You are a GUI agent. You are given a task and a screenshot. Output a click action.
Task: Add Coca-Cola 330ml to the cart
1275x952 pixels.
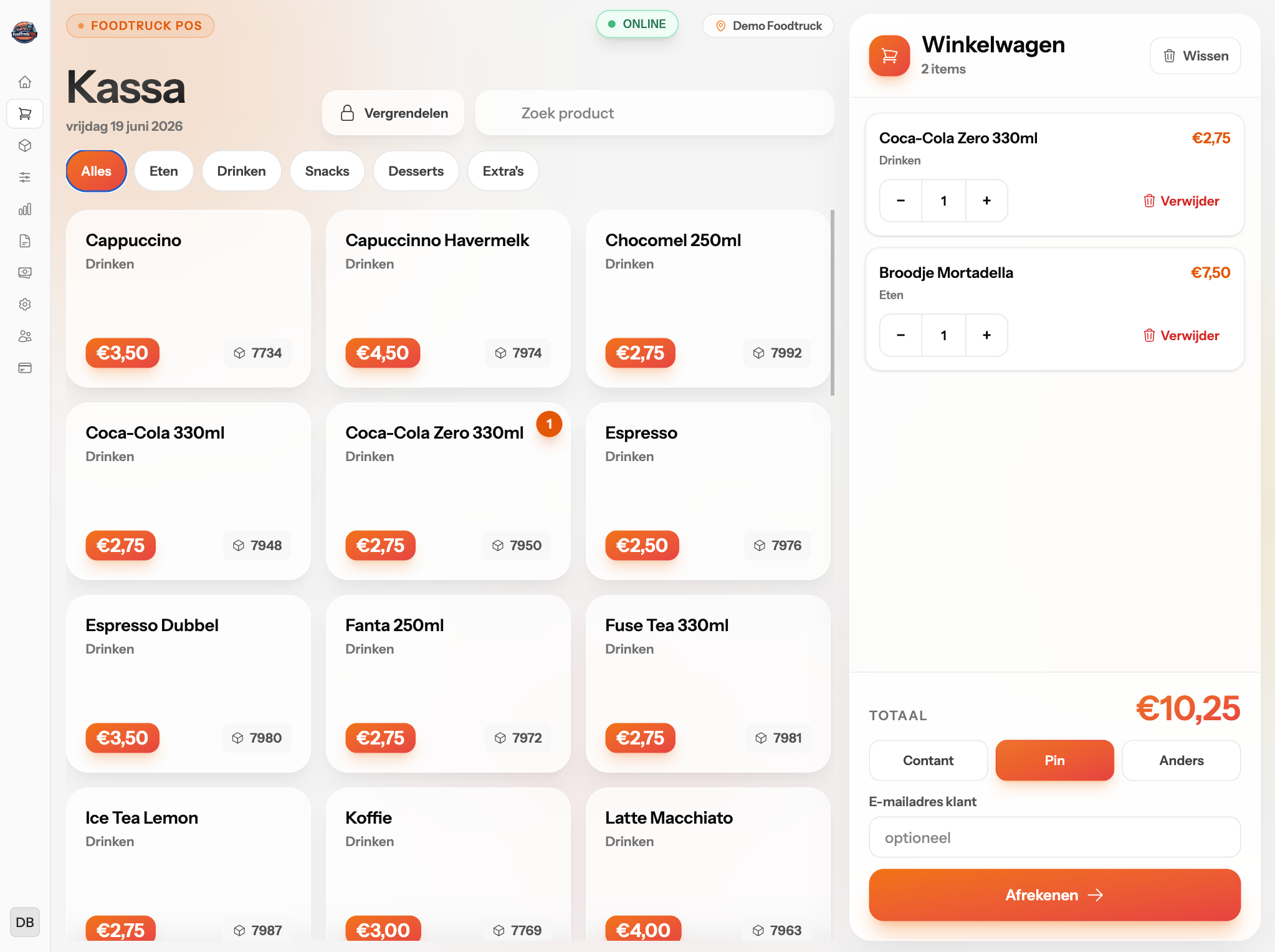point(188,491)
